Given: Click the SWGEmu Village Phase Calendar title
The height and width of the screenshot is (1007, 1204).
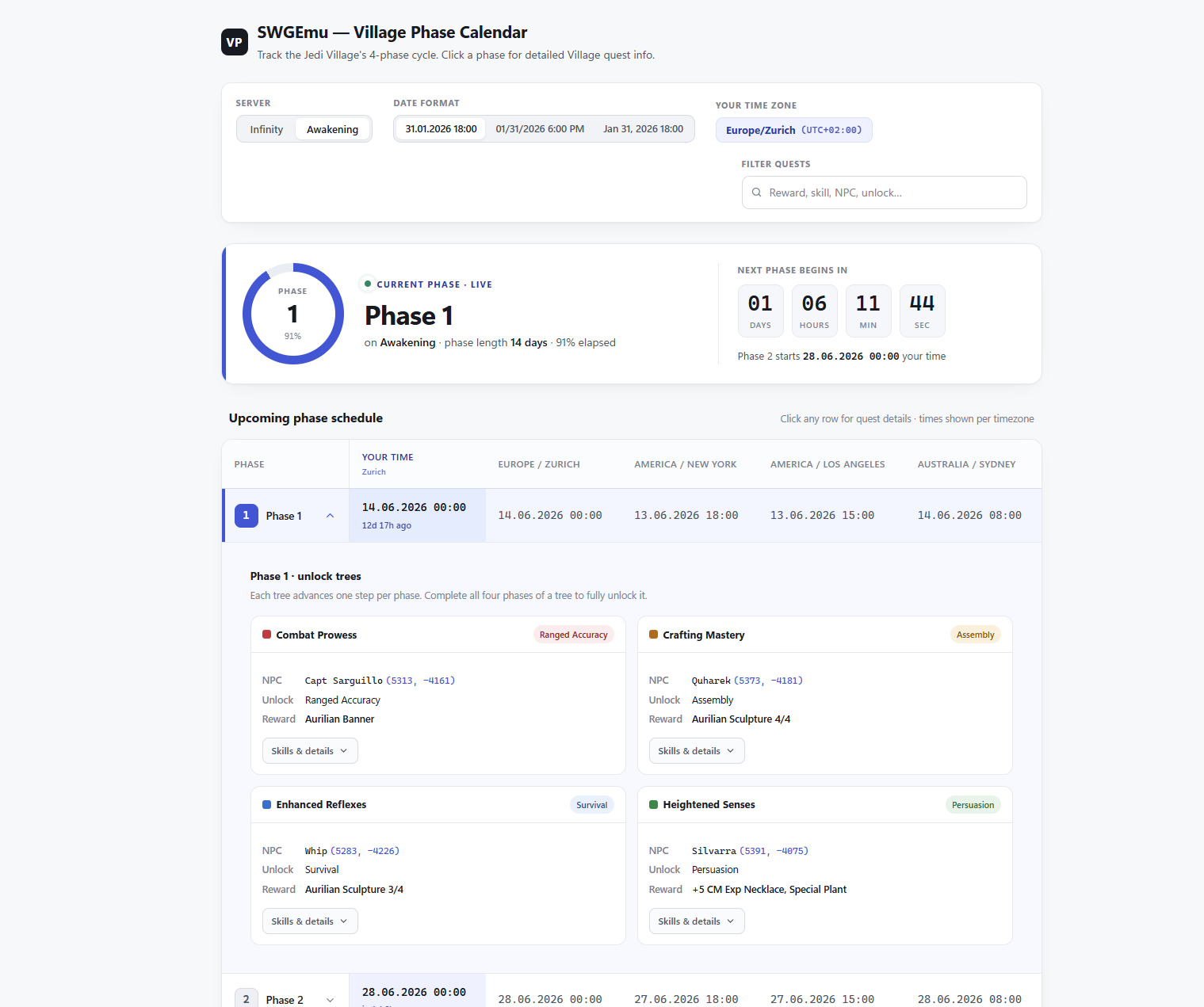Looking at the screenshot, I should tap(392, 32).
